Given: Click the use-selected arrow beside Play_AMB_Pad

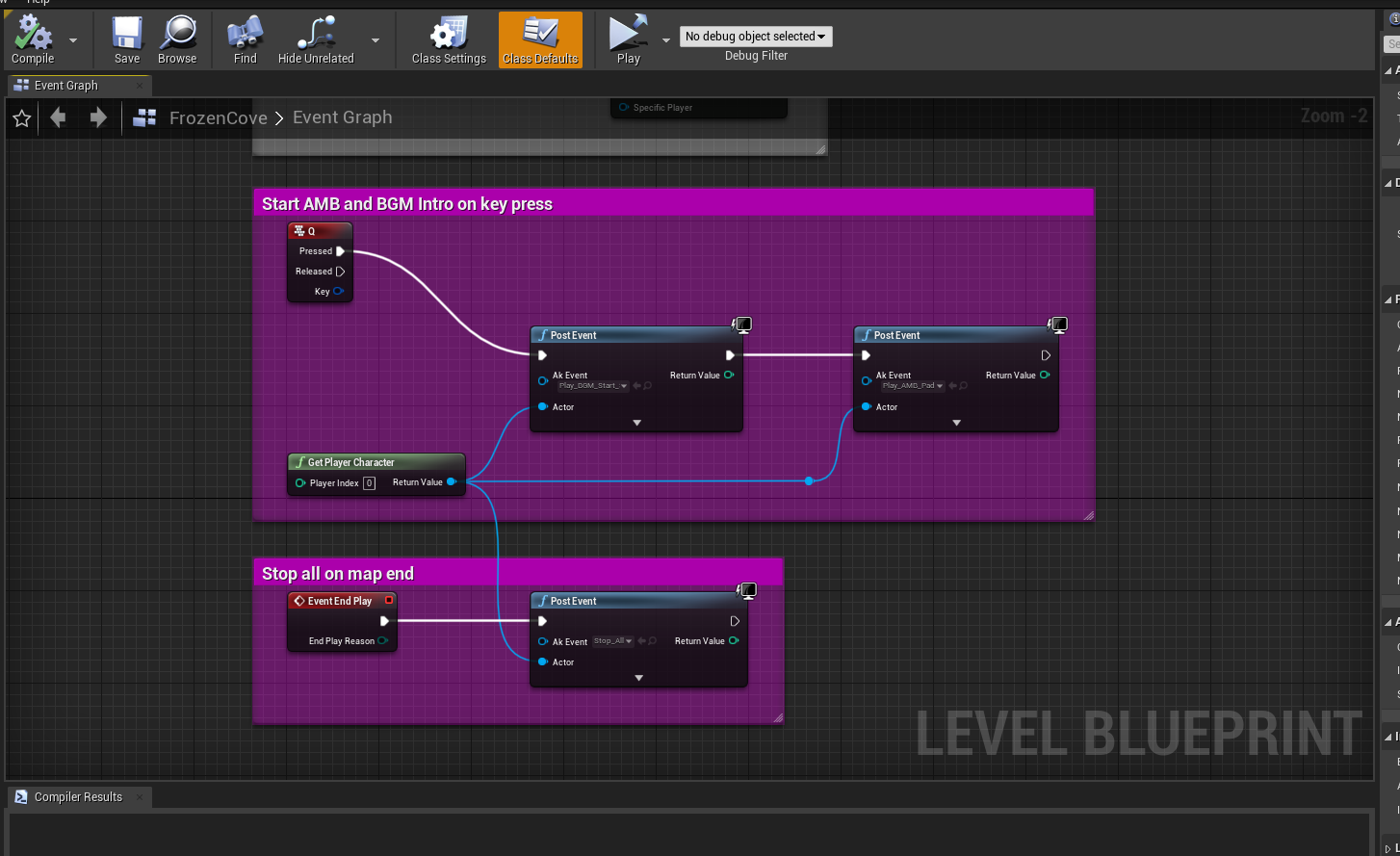Looking at the screenshot, I should 952,386.
